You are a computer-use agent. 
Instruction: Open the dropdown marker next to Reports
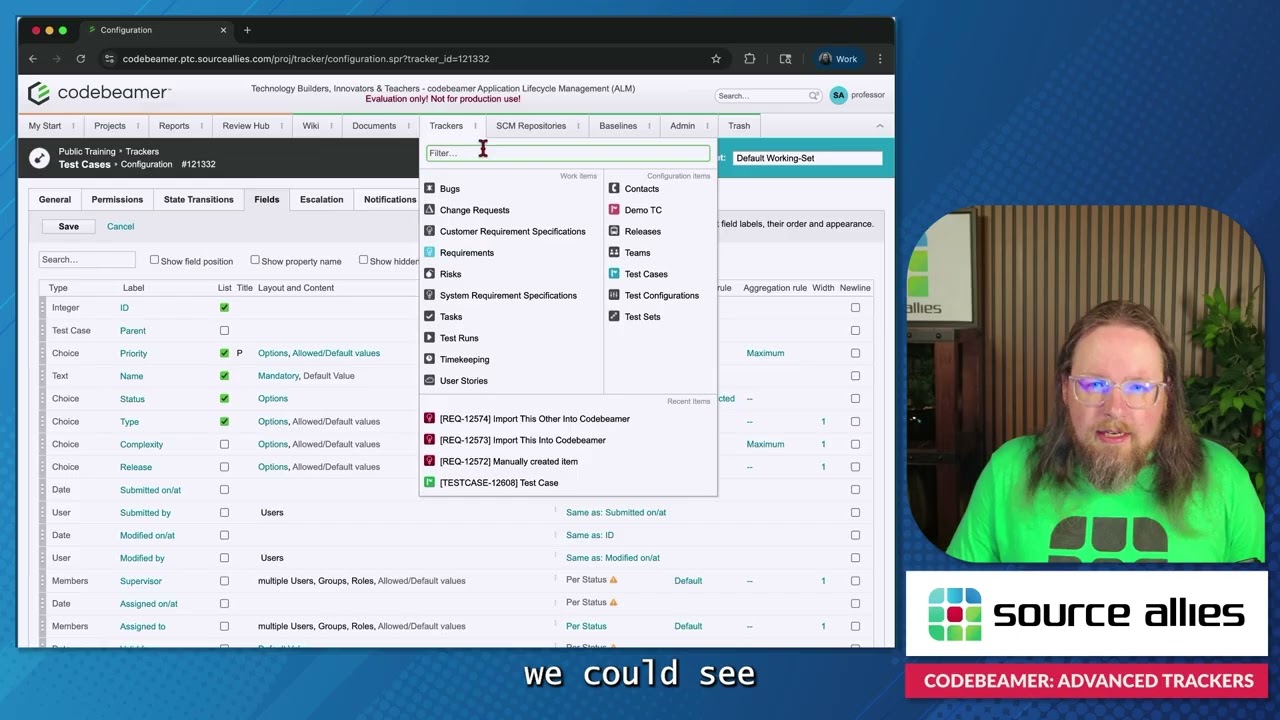coord(202,126)
